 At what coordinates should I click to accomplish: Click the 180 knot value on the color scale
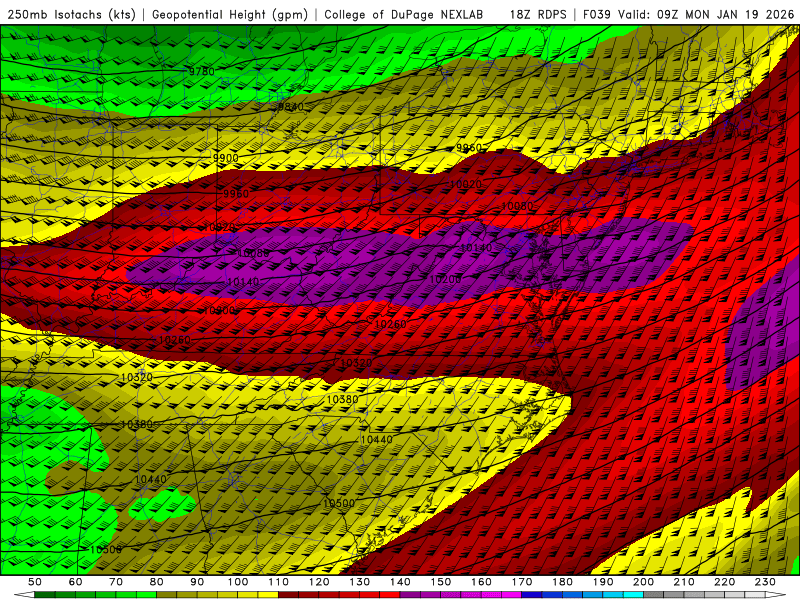[x=562, y=582]
